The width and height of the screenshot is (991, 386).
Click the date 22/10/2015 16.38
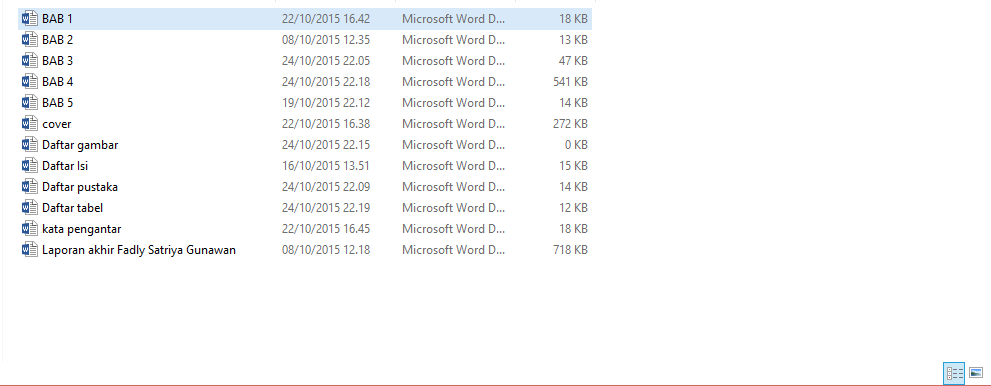tap(326, 124)
